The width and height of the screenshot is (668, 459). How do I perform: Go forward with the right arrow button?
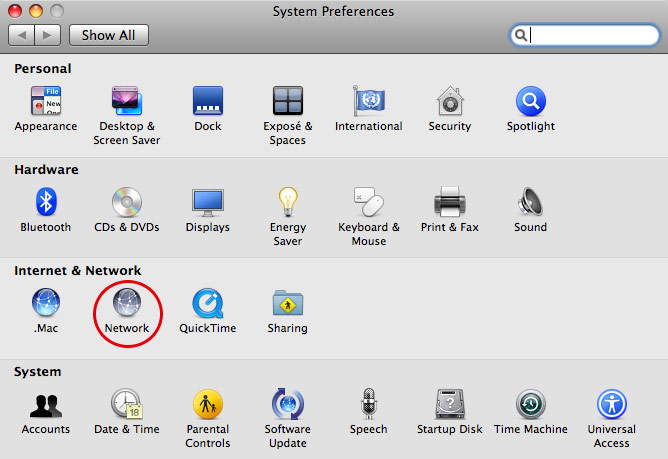point(48,35)
